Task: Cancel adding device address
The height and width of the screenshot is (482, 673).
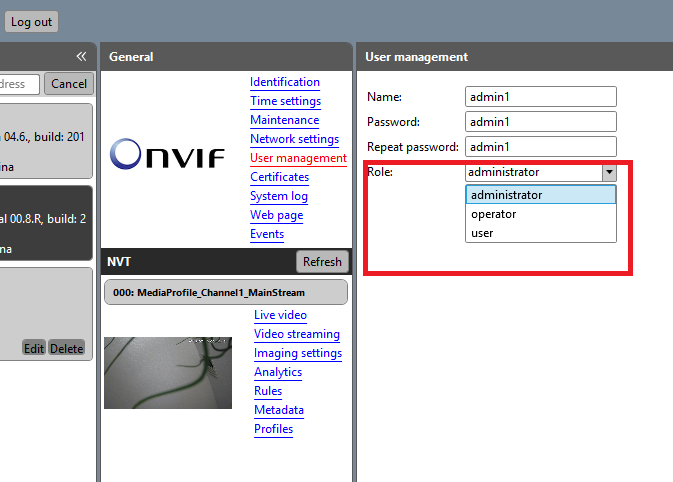Action: [69, 84]
